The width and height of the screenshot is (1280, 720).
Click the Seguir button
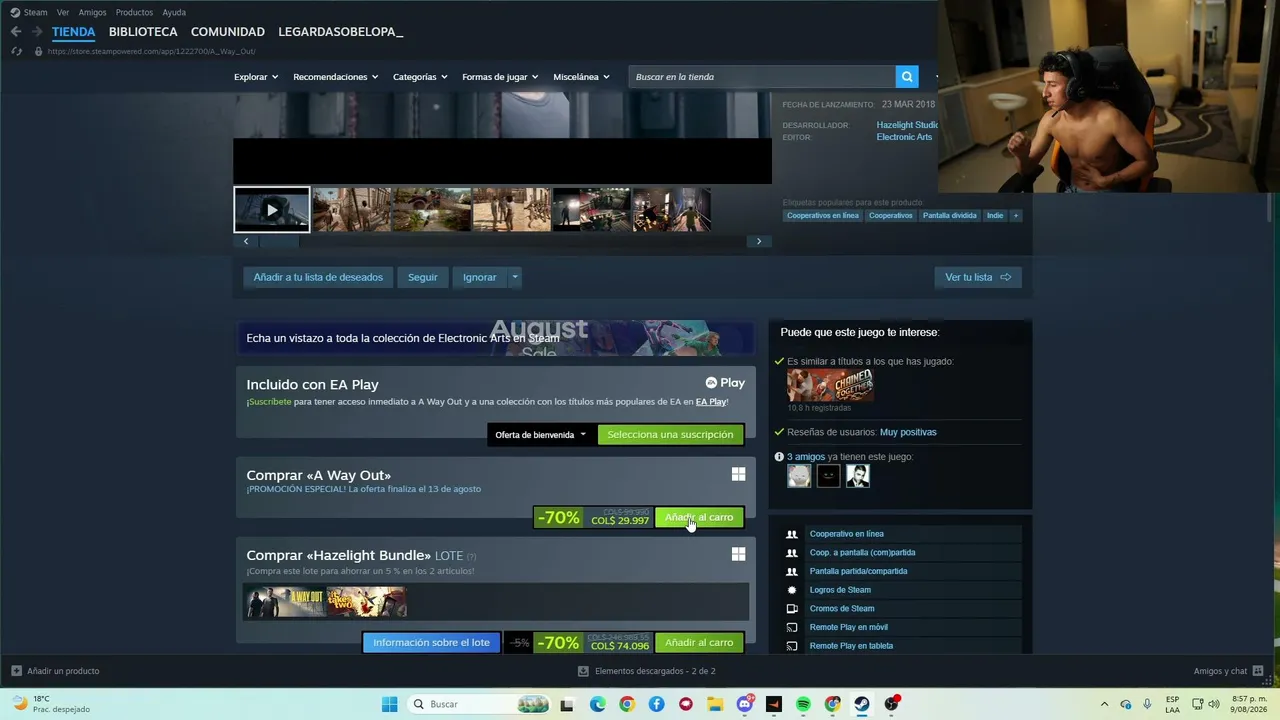(422, 277)
